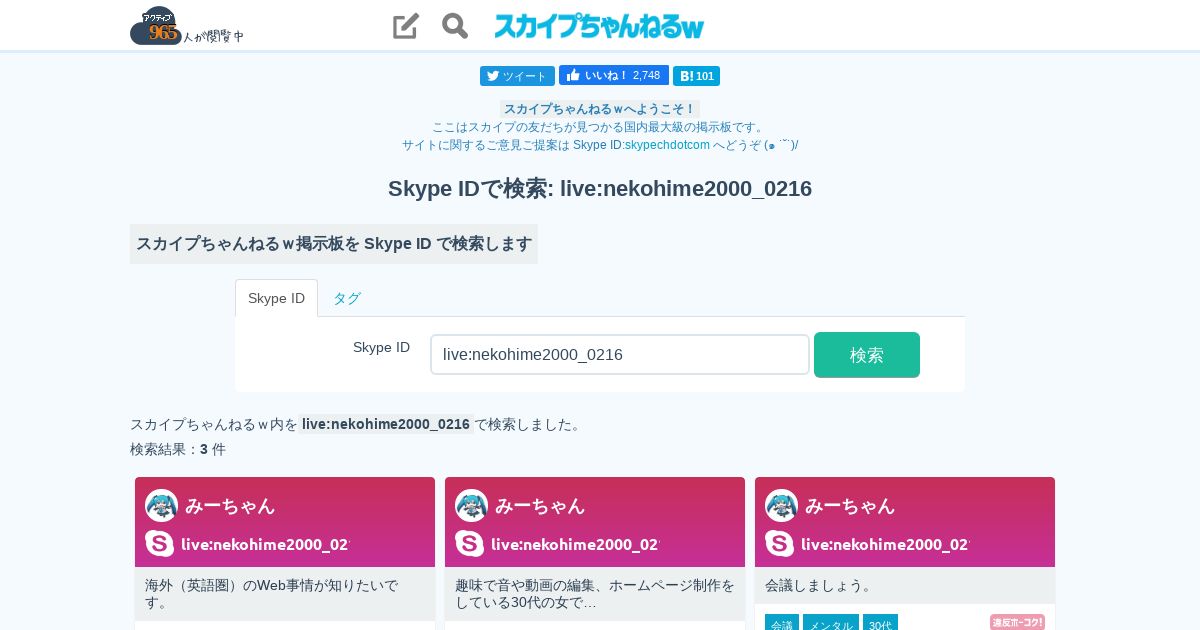Select the Skype ID tab
The image size is (1200, 630).
point(276,298)
